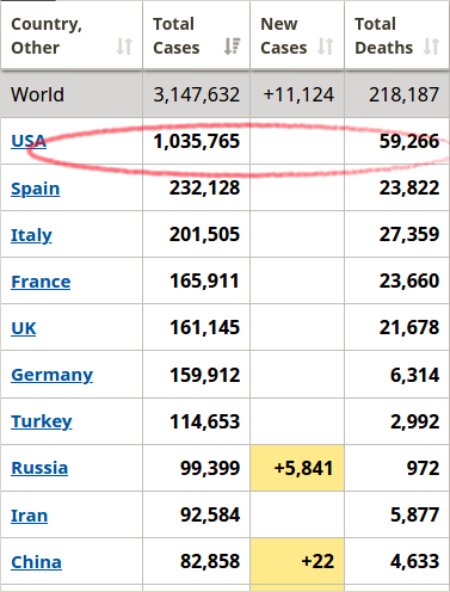Click China's highlighted +22 new cases cell
The height and width of the screenshot is (592, 450).
[297, 562]
